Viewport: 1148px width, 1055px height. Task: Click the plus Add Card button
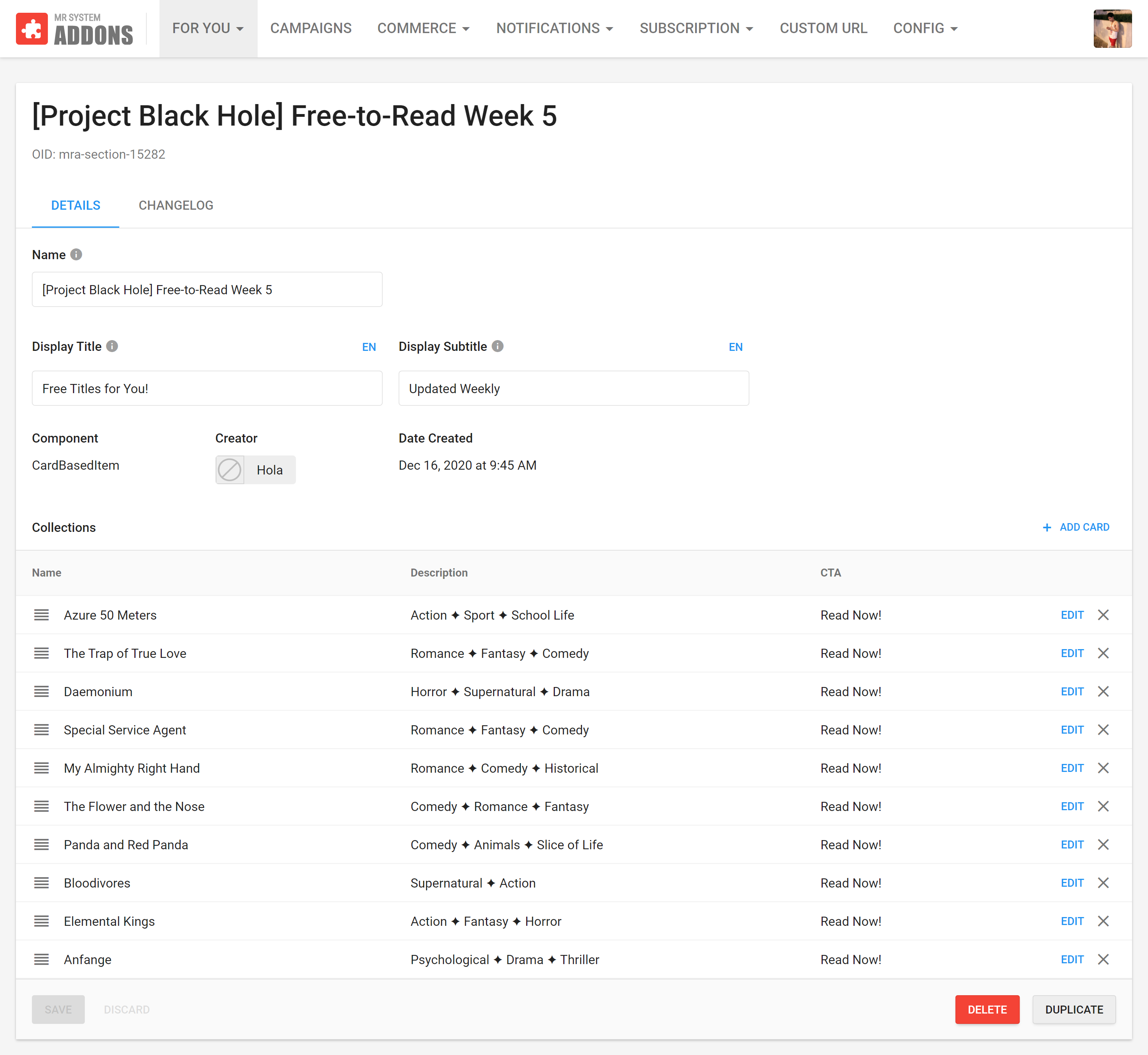[1075, 527]
